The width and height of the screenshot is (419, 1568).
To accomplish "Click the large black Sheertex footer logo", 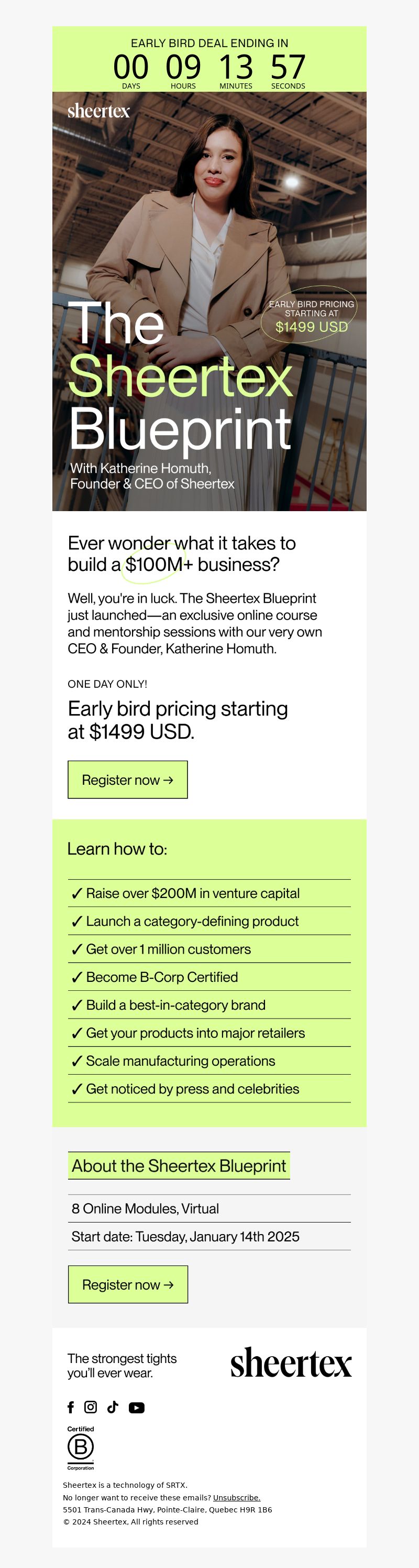I will (291, 1364).
